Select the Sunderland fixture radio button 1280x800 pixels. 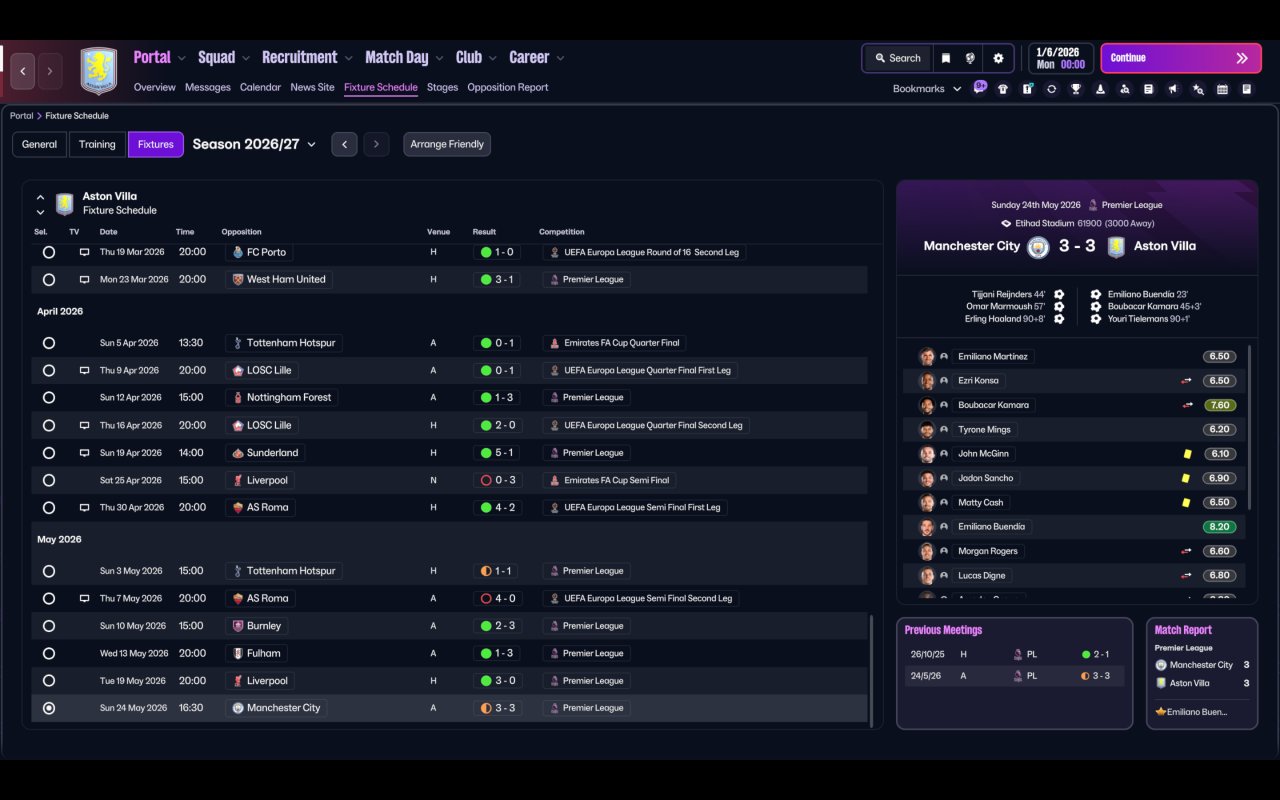[49, 453]
